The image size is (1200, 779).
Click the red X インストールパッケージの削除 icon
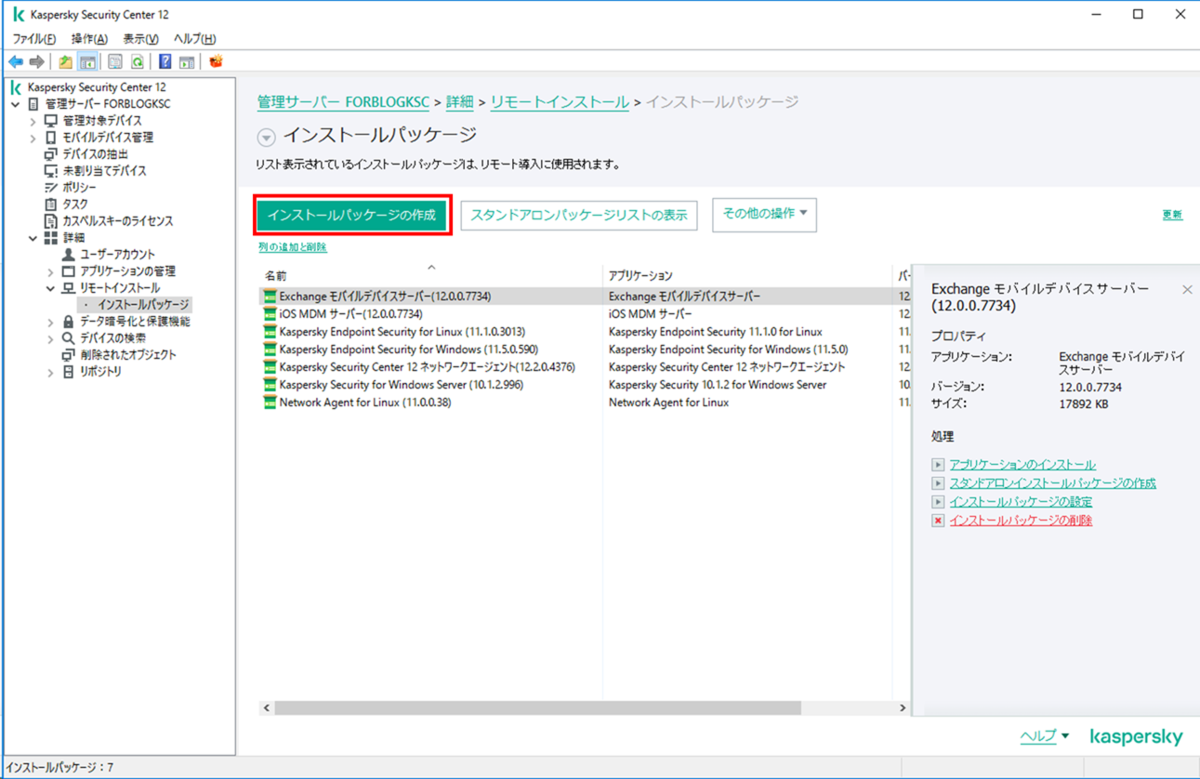[938, 521]
